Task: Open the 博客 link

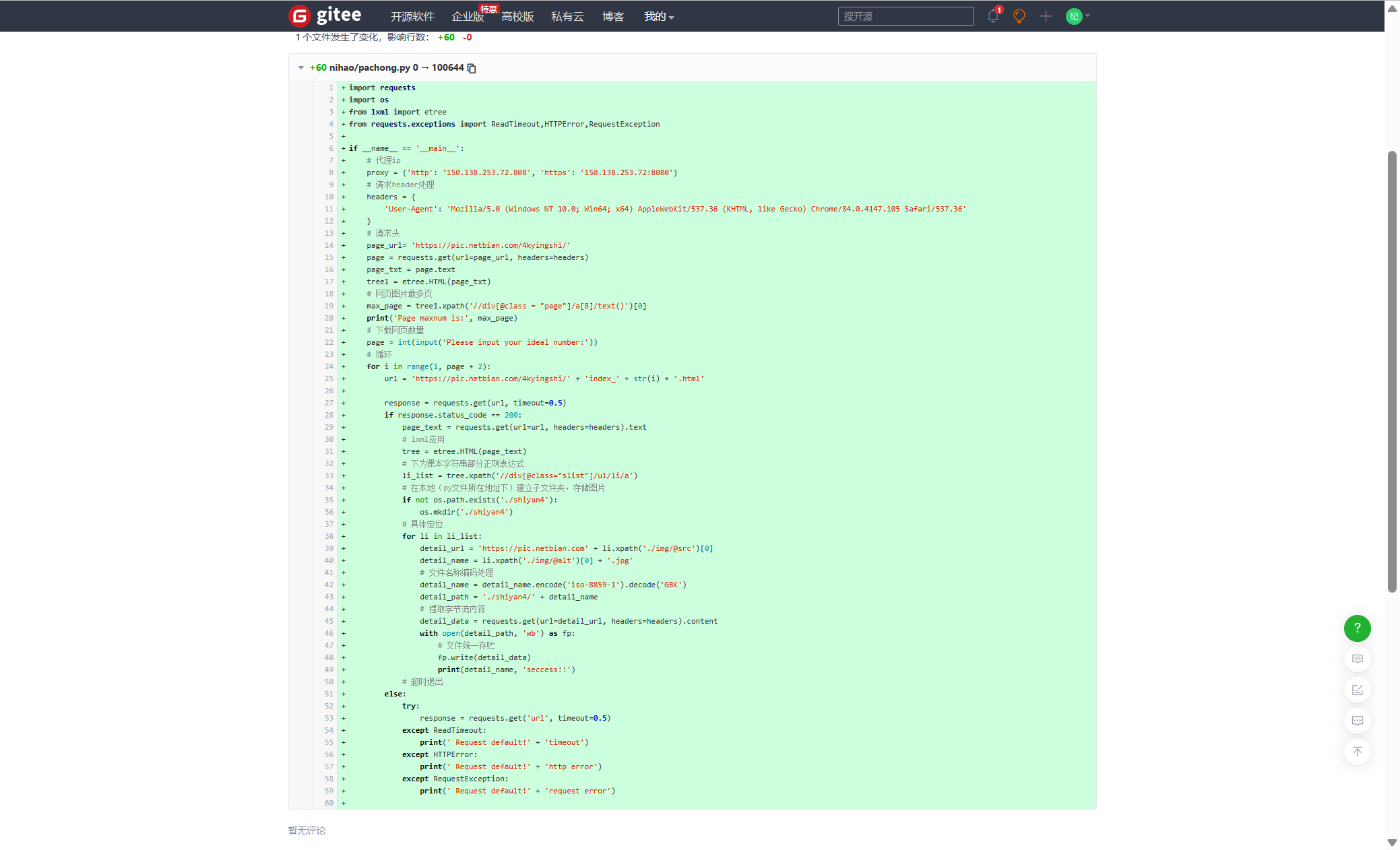Action: 612,16
